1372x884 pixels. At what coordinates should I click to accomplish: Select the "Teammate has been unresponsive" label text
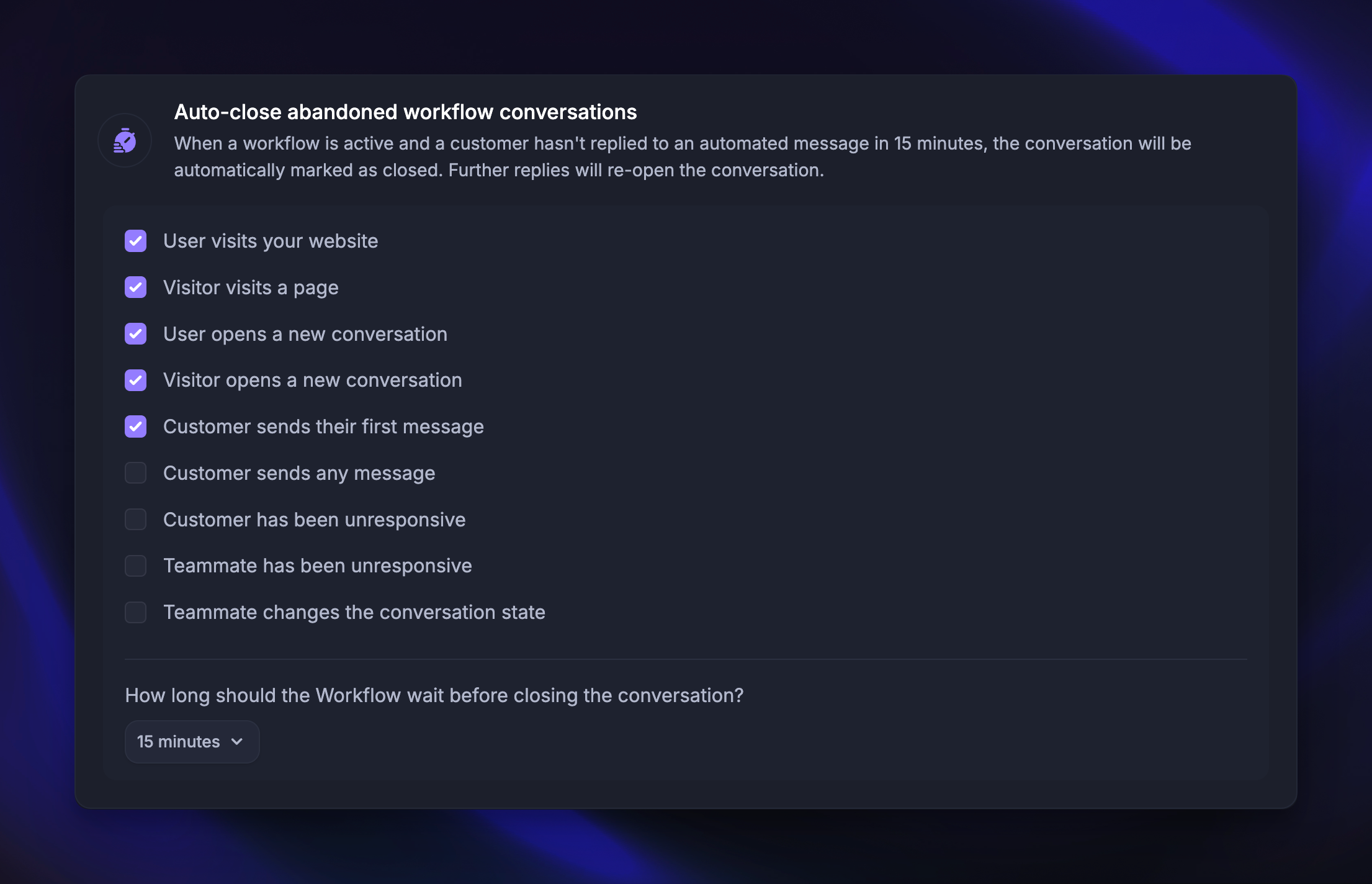317,566
